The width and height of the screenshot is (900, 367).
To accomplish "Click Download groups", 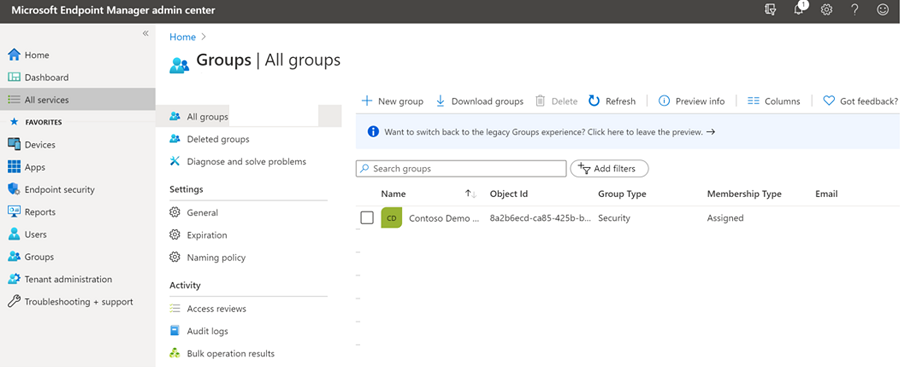I will [479, 101].
